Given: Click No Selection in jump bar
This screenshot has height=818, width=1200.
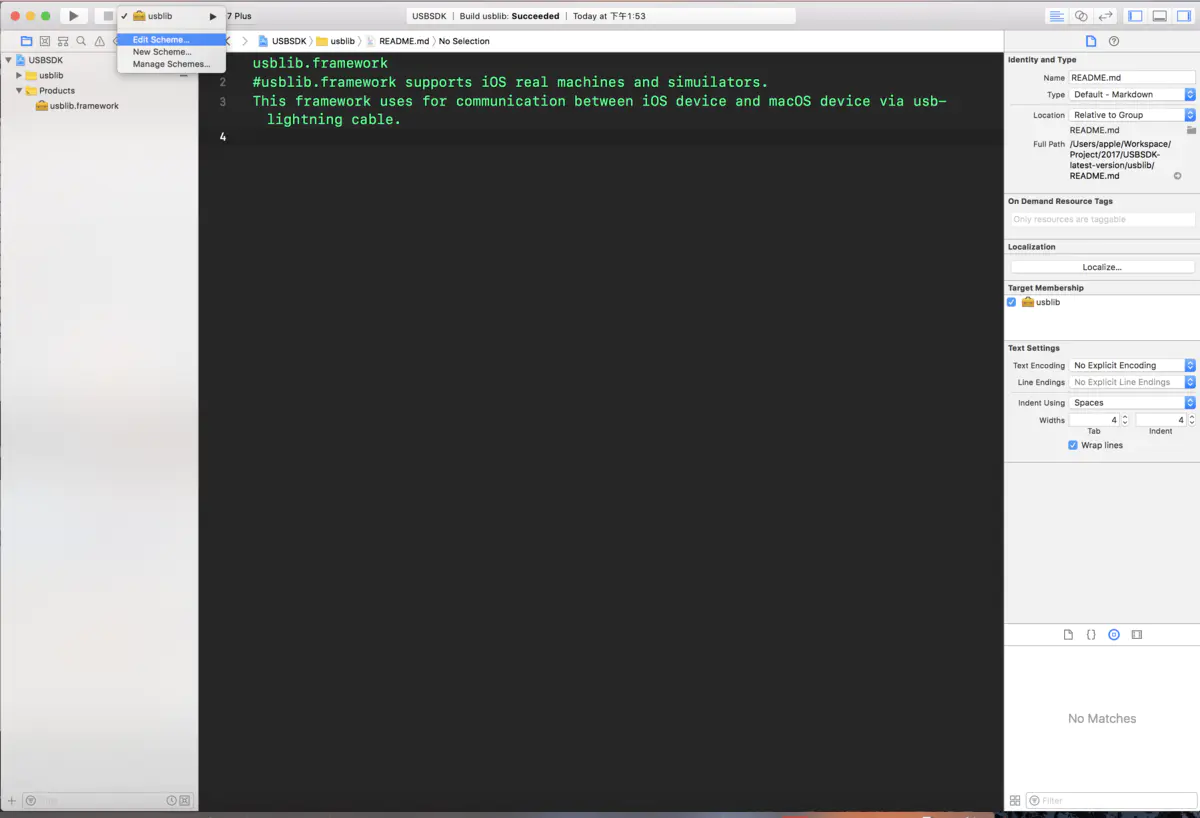Looking at the screenshot, I should (x=464, y=41).
